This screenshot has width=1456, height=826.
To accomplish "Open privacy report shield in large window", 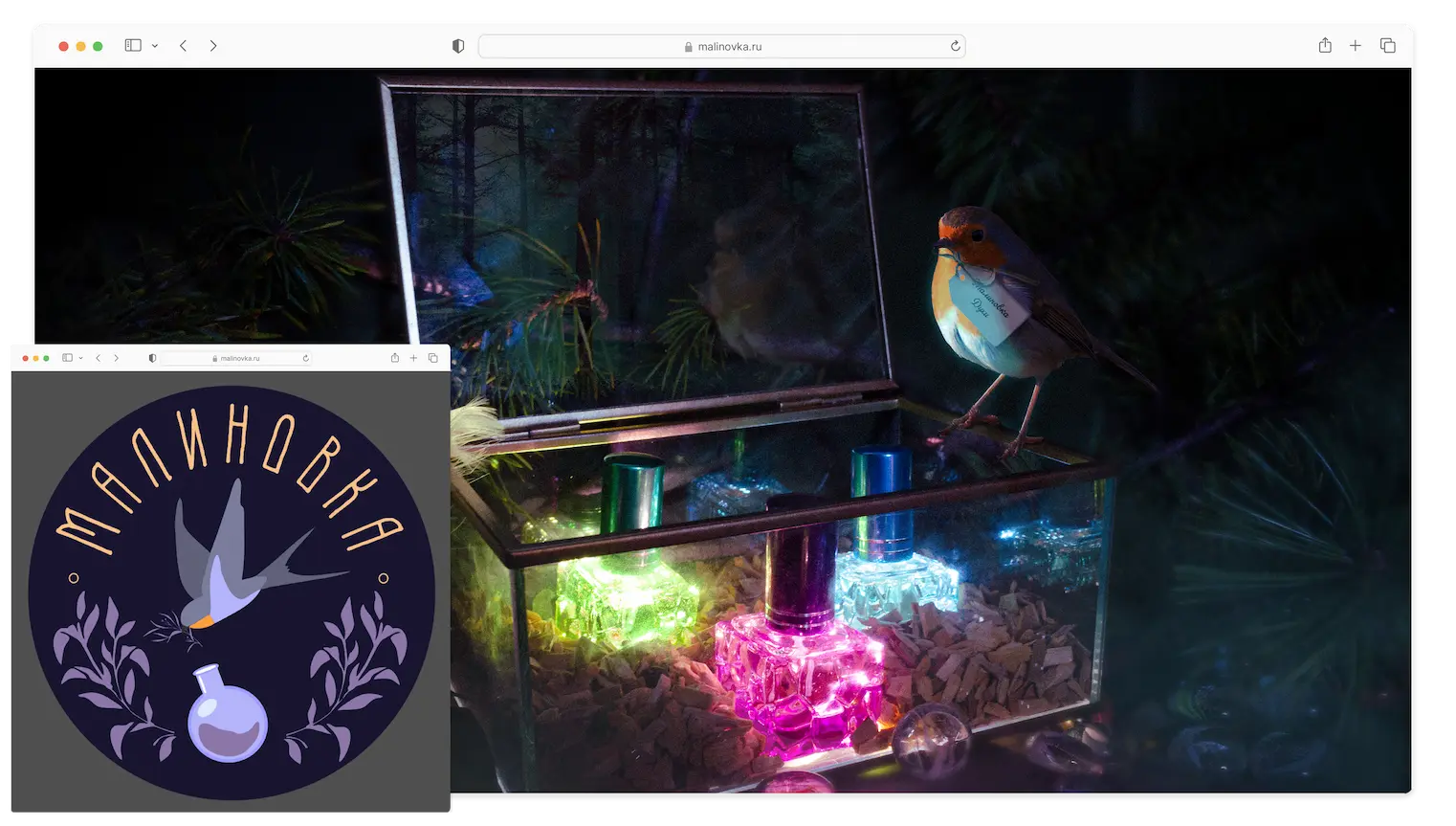I will [458, 46].
